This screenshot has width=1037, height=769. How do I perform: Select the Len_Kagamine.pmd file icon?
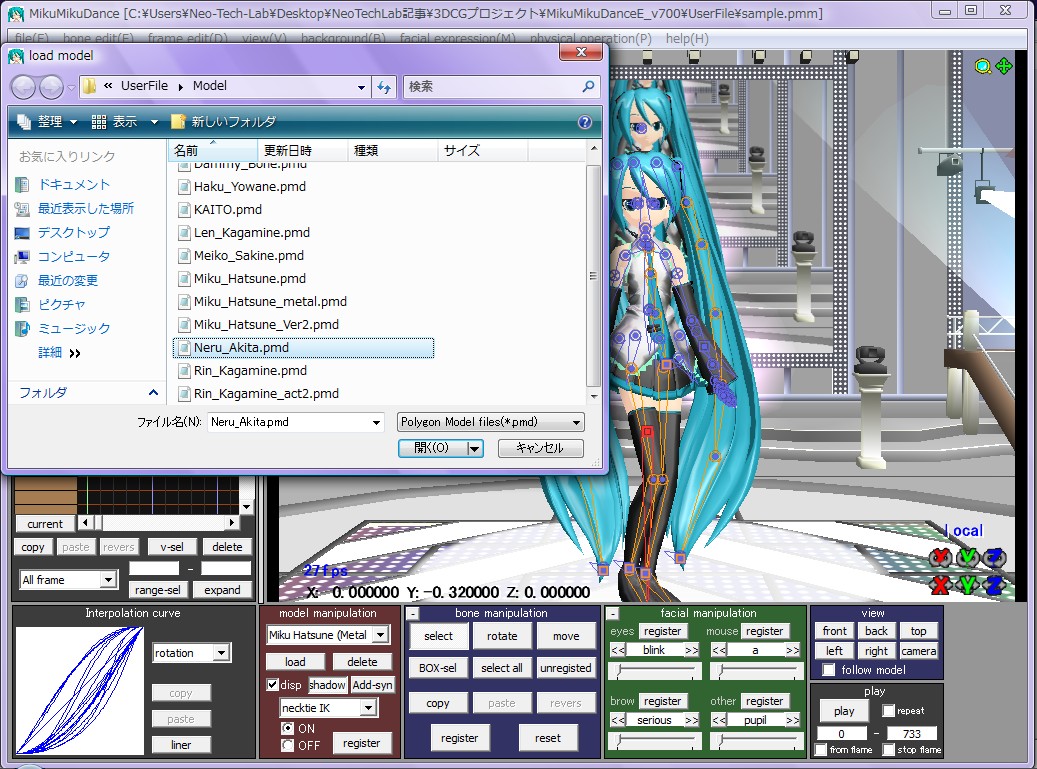(x=184, y=233)
